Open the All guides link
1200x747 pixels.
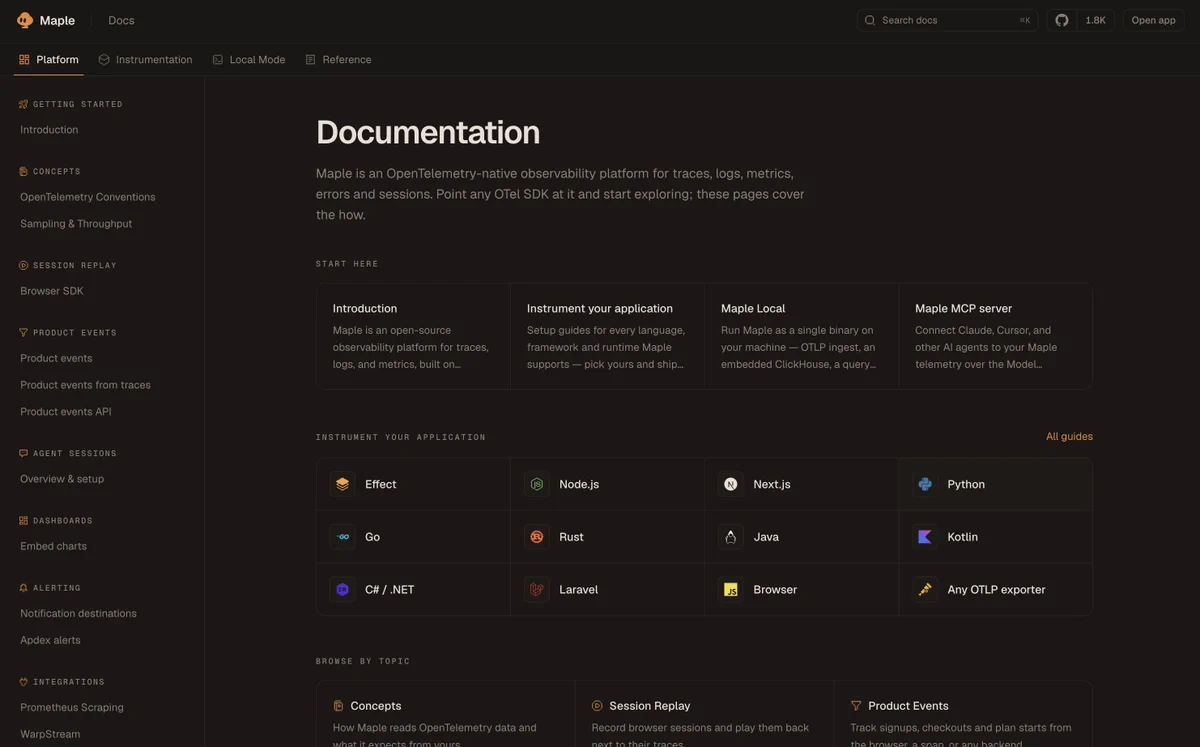(1069, 437)
